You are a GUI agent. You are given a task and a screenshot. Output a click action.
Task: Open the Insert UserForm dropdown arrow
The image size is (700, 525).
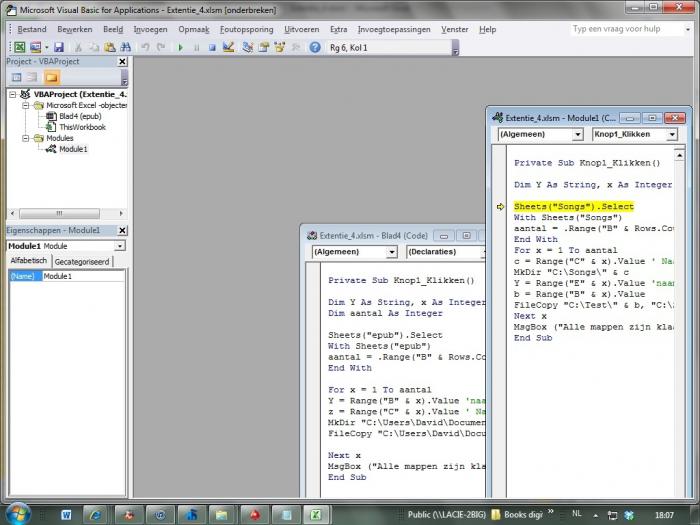(46, 47)
